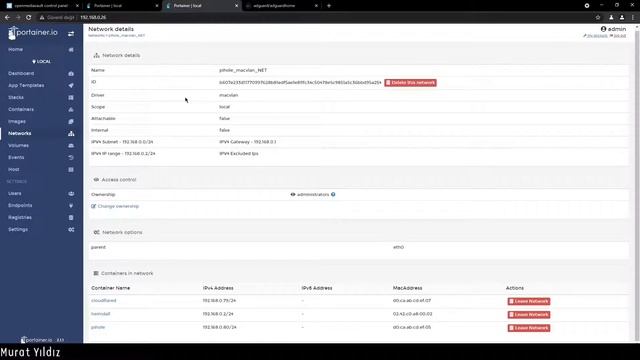Open Images in the sidebar
640x360 pixels.
(x=17, y=121)
